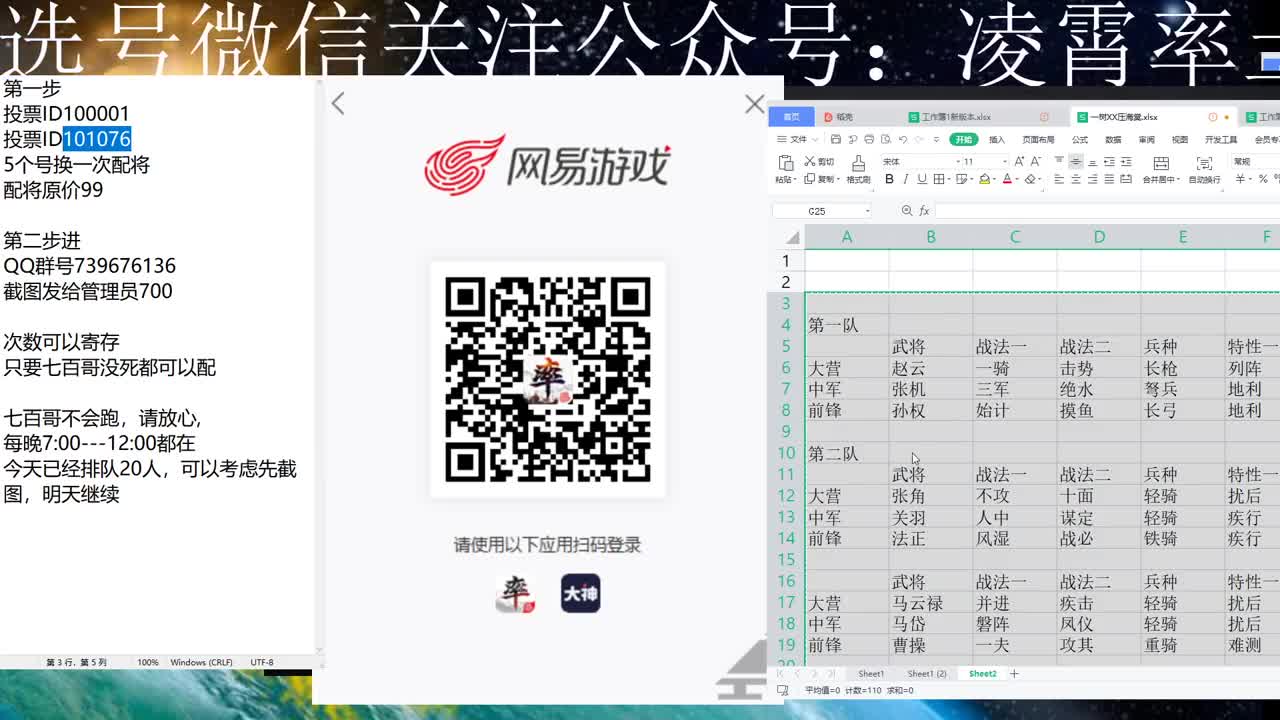Set vertical alignment to middle
Screen dimensions: 1280x720
coord(1076,161)
